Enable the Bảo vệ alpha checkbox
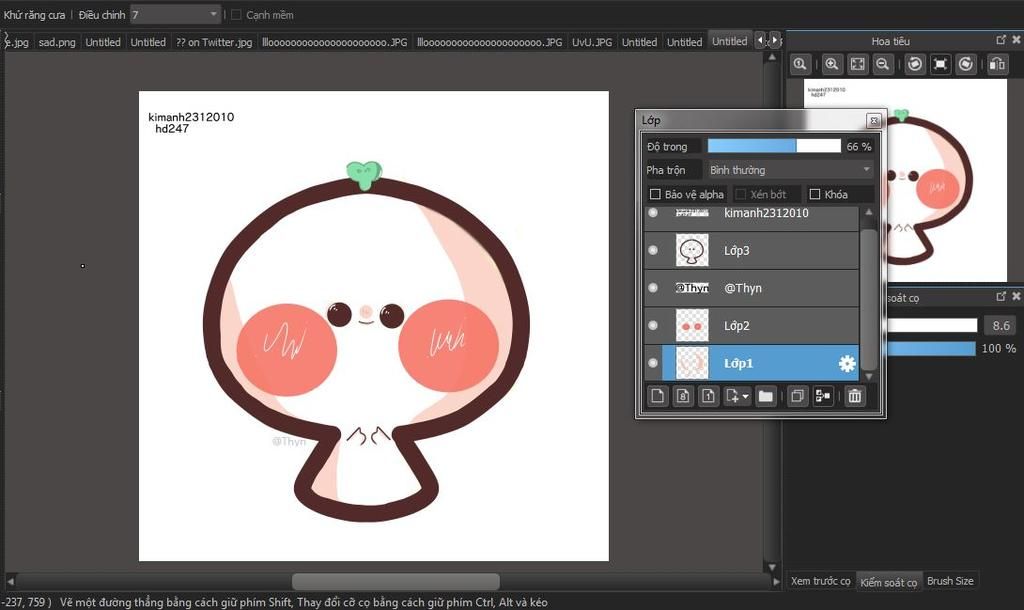Screen dimensions: 1024x610 (x=656, y=194)
